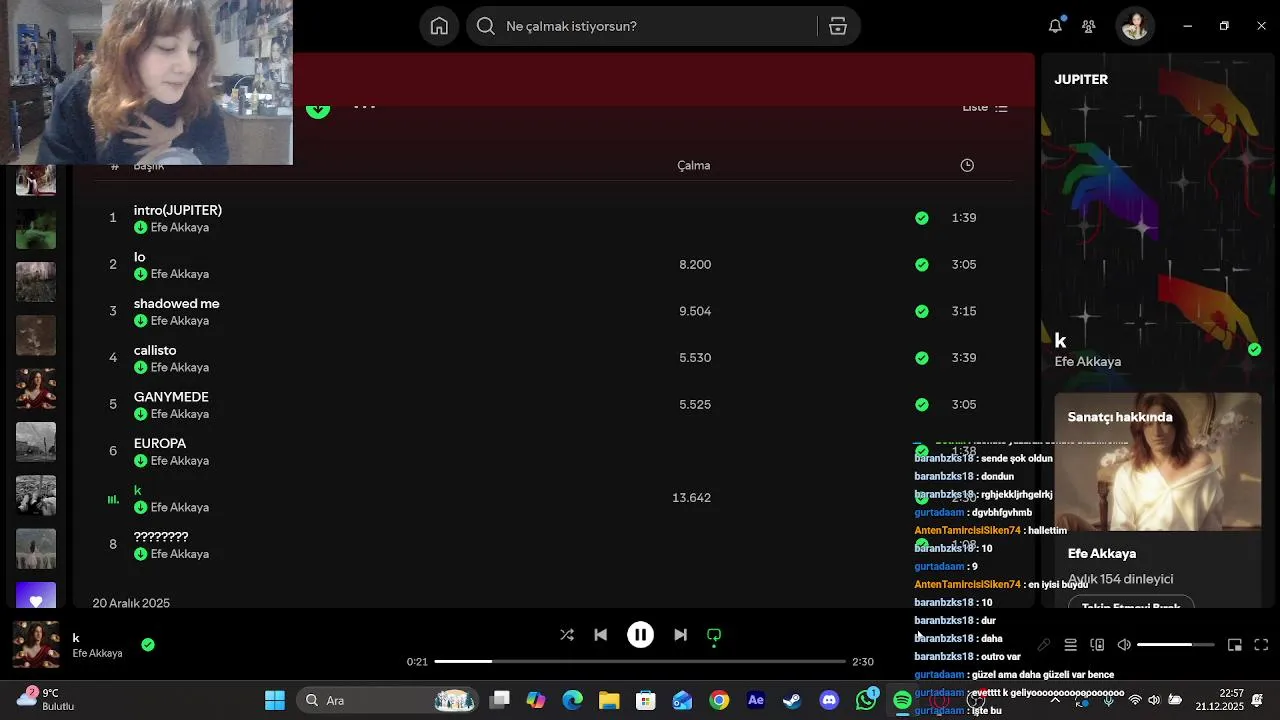Select the Io track title

140,257
